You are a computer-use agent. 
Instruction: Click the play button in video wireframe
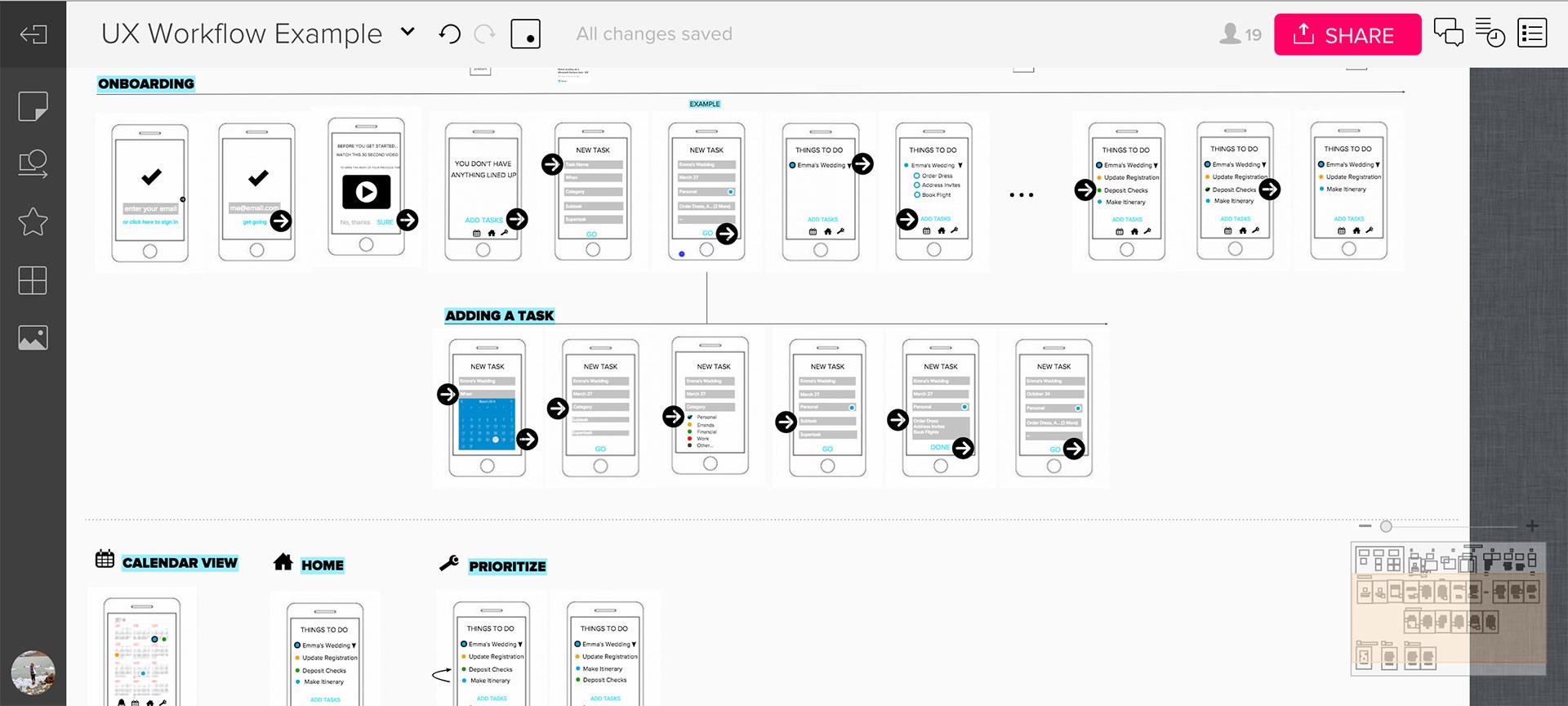pos(366,193)
